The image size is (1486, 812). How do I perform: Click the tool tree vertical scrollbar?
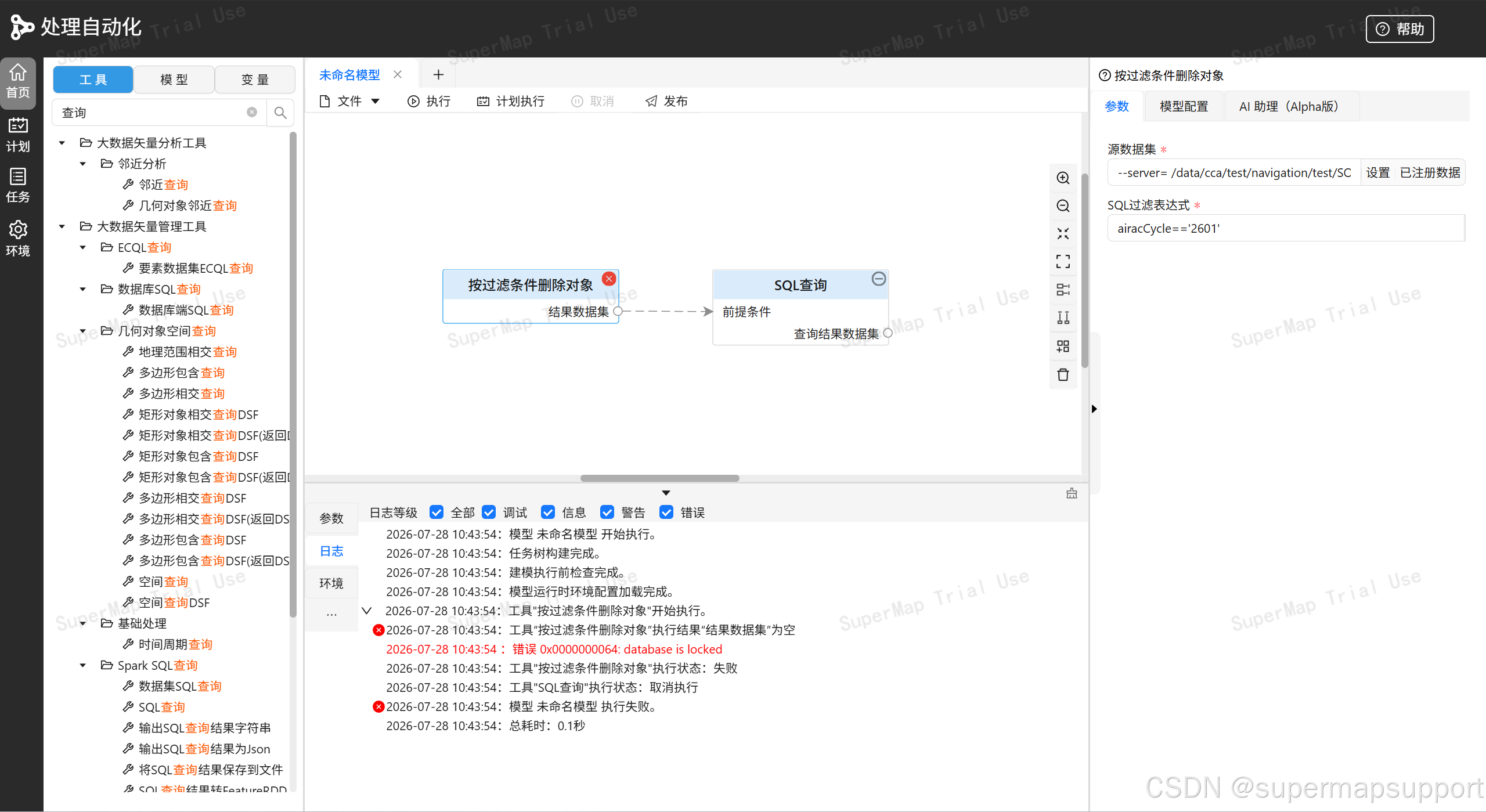tap(293, 374)
